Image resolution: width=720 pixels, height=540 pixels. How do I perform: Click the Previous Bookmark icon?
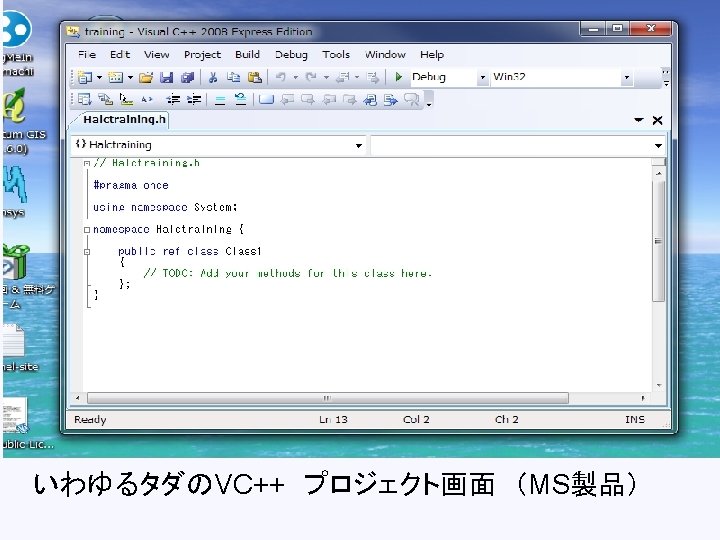[x=287, y=99]
